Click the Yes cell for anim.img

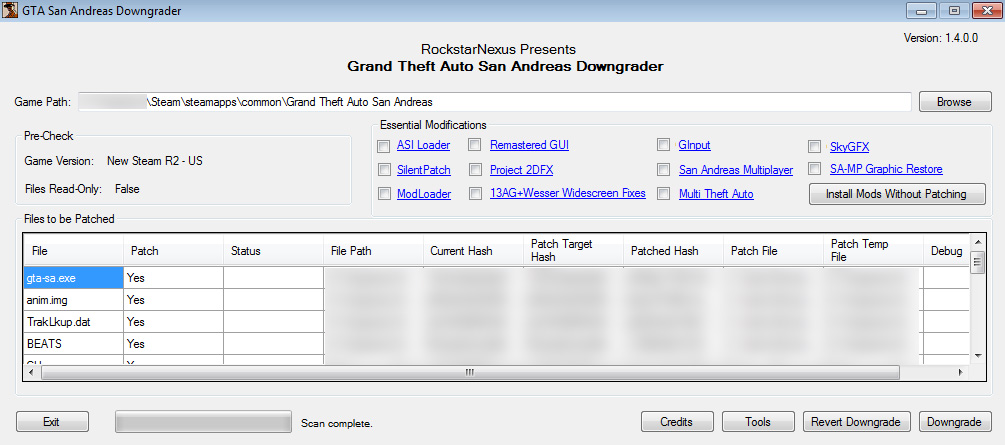(x=173, y=299)
